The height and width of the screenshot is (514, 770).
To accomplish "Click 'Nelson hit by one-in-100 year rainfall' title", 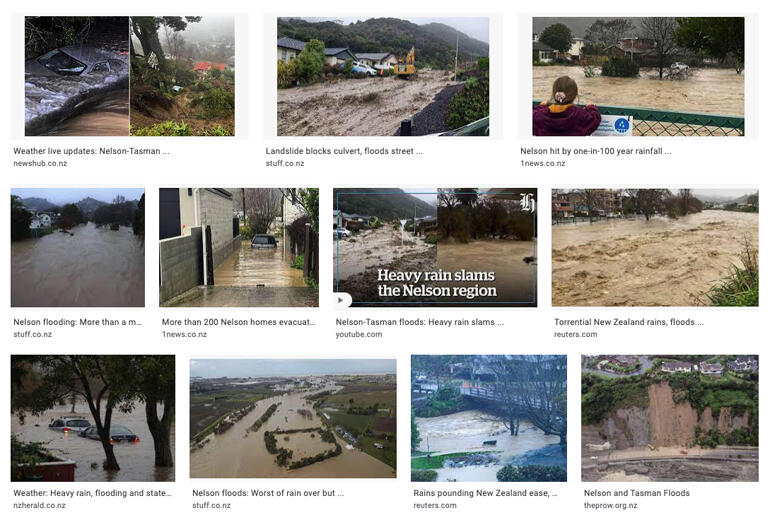I will click(596, 151).
